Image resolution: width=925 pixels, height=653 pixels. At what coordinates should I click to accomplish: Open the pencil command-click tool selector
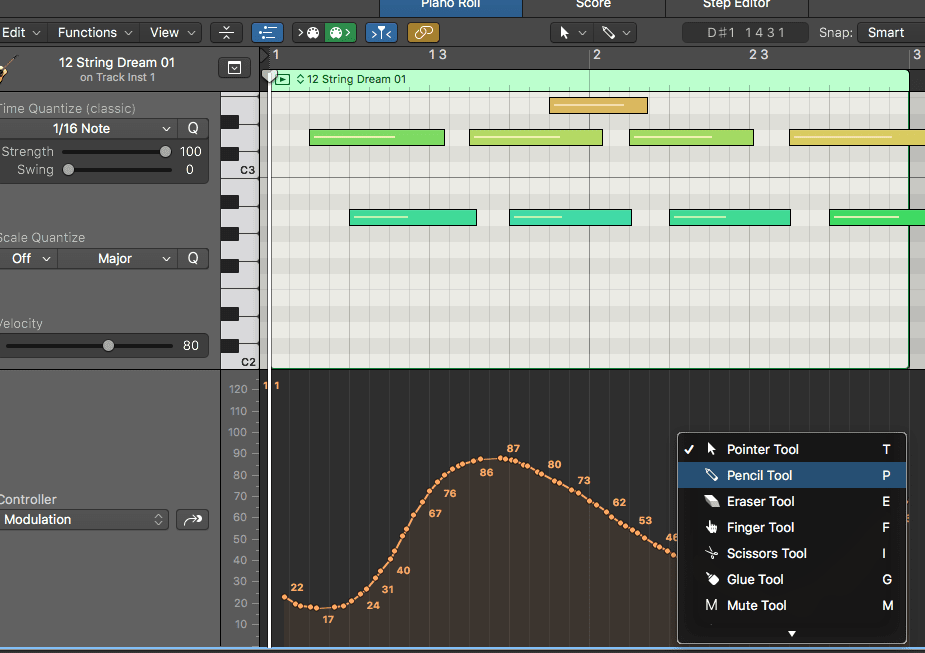point(615,32)
